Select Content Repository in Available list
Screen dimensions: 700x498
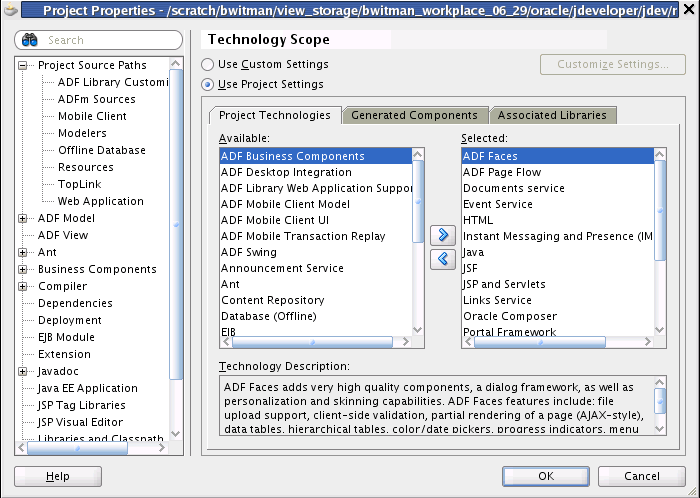tap(316, 300)
